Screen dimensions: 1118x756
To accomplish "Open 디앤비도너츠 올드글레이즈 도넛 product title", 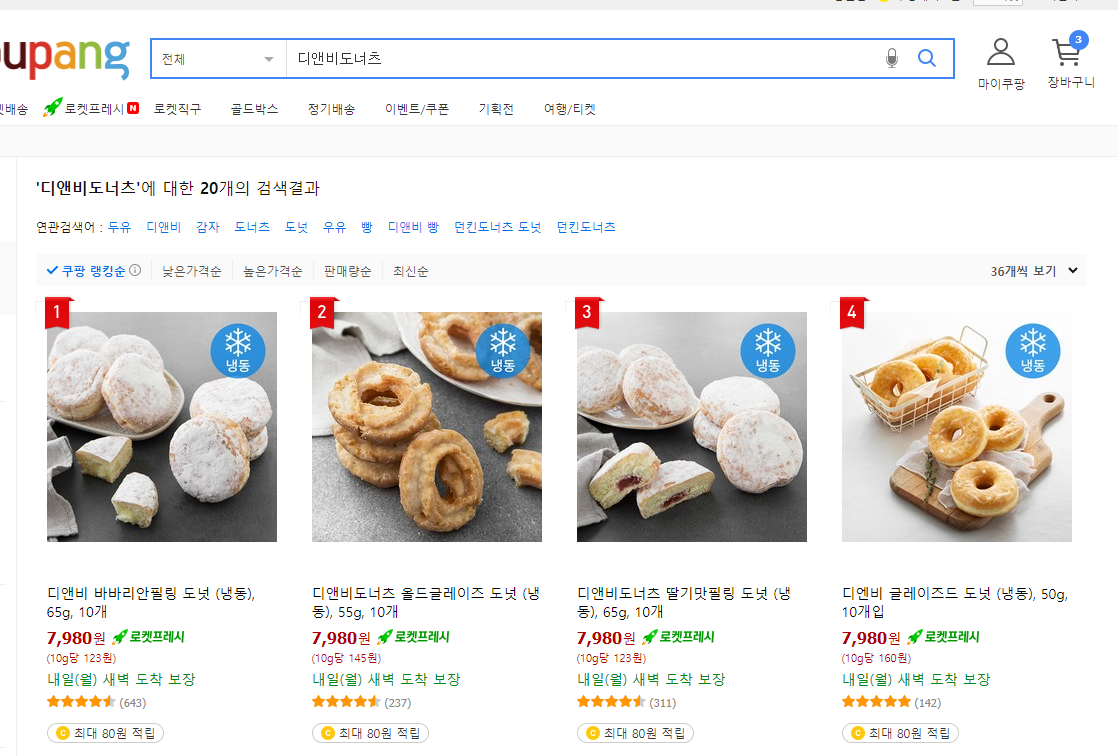I will point(426,602).
